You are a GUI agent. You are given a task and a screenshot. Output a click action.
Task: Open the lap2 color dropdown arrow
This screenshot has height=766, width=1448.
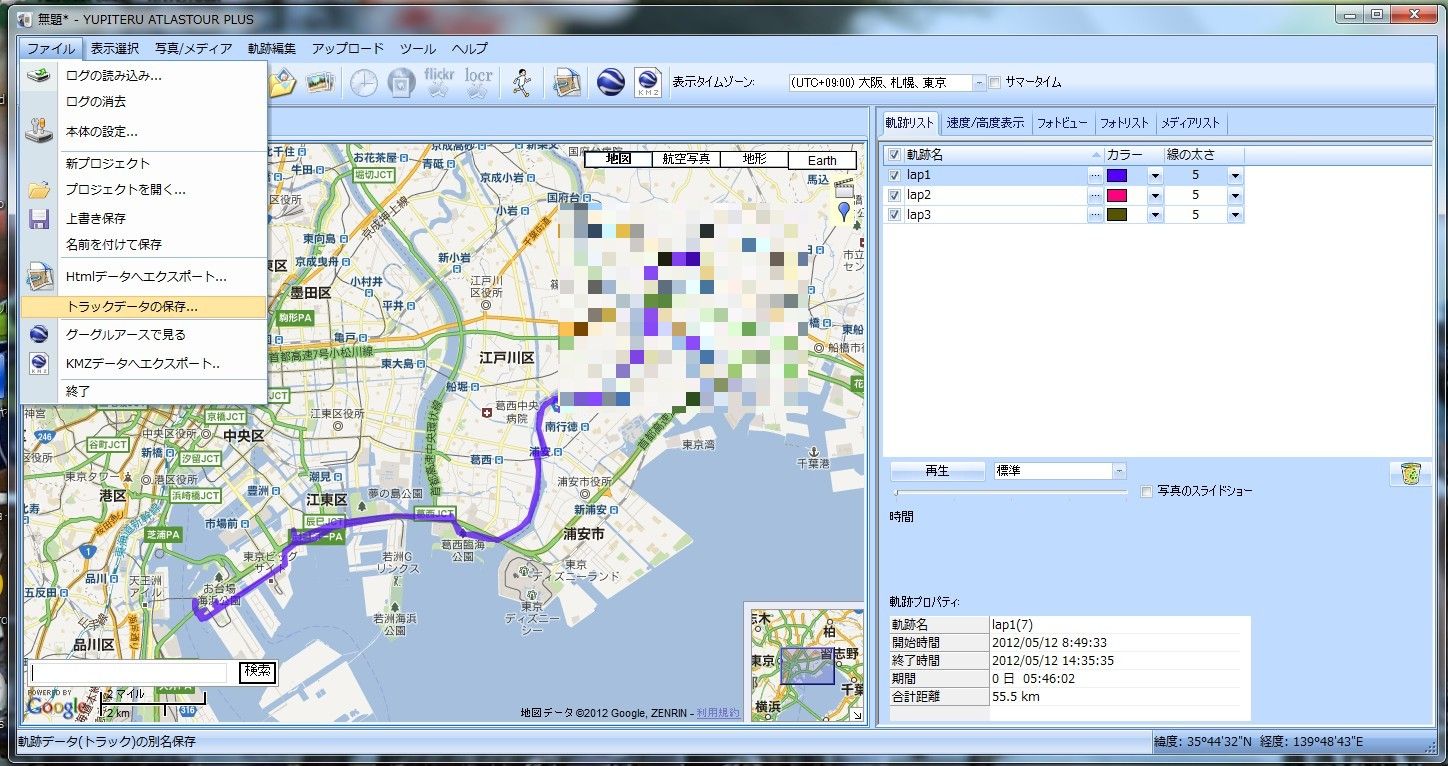1154,195
